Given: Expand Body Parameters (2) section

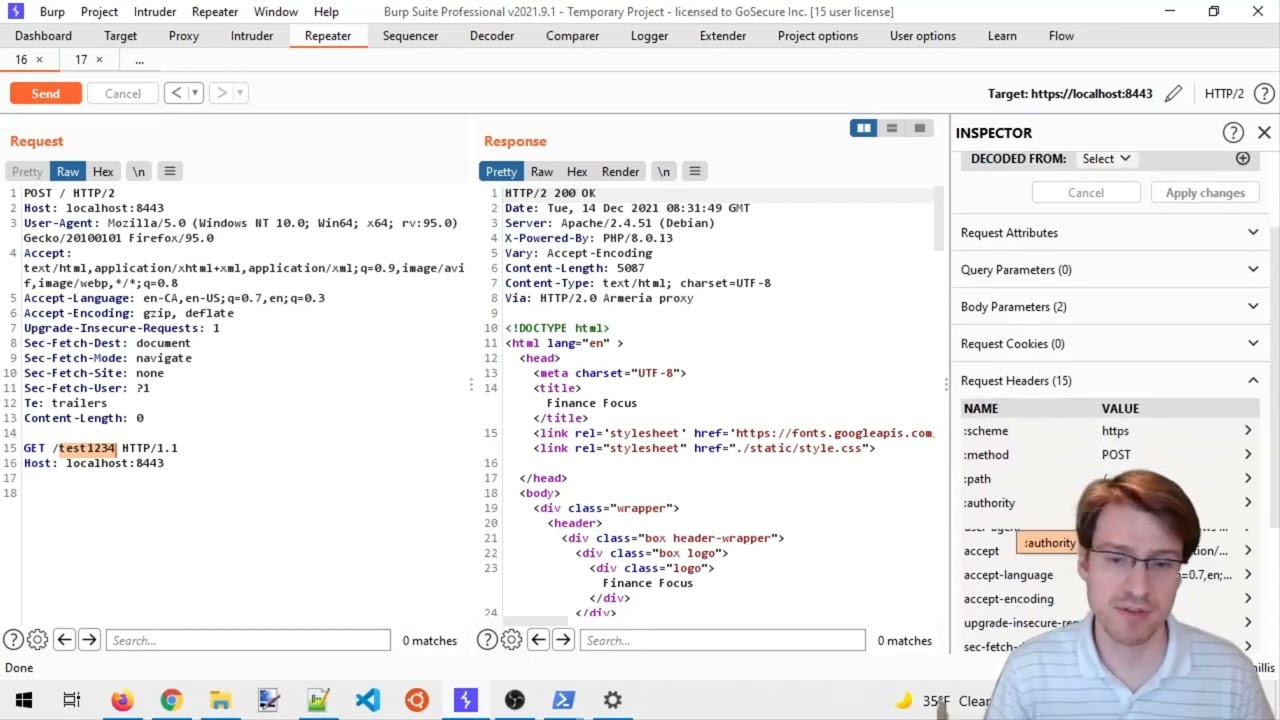Looking at the screenshot, I should pyautogui.click(x=1110, y=307).
